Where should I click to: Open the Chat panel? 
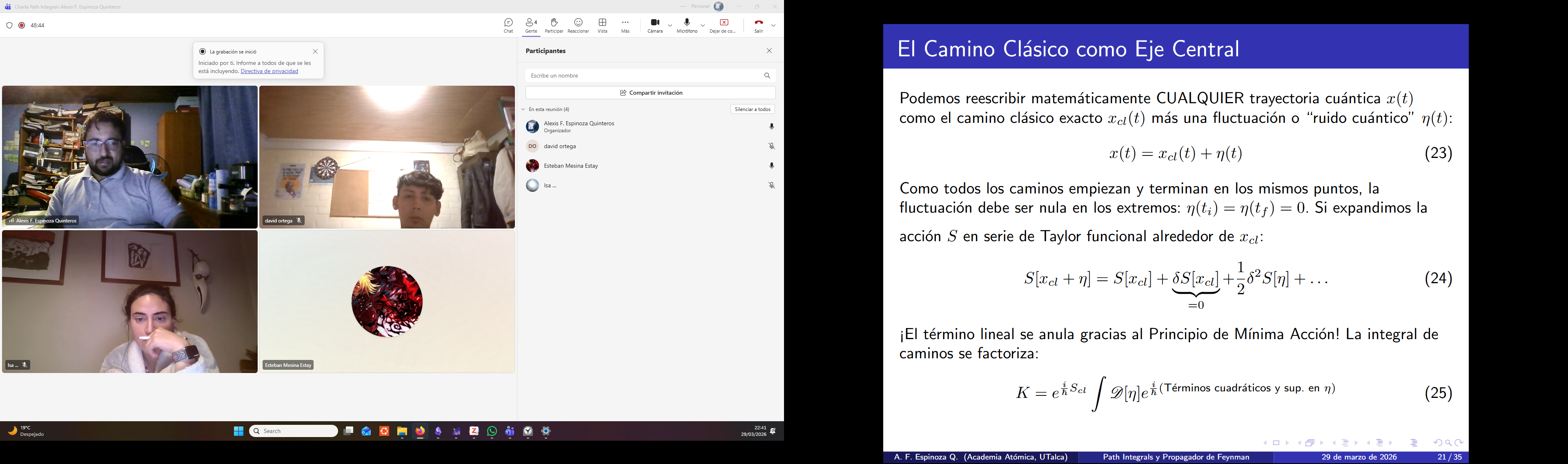click(x=508, y=25)
